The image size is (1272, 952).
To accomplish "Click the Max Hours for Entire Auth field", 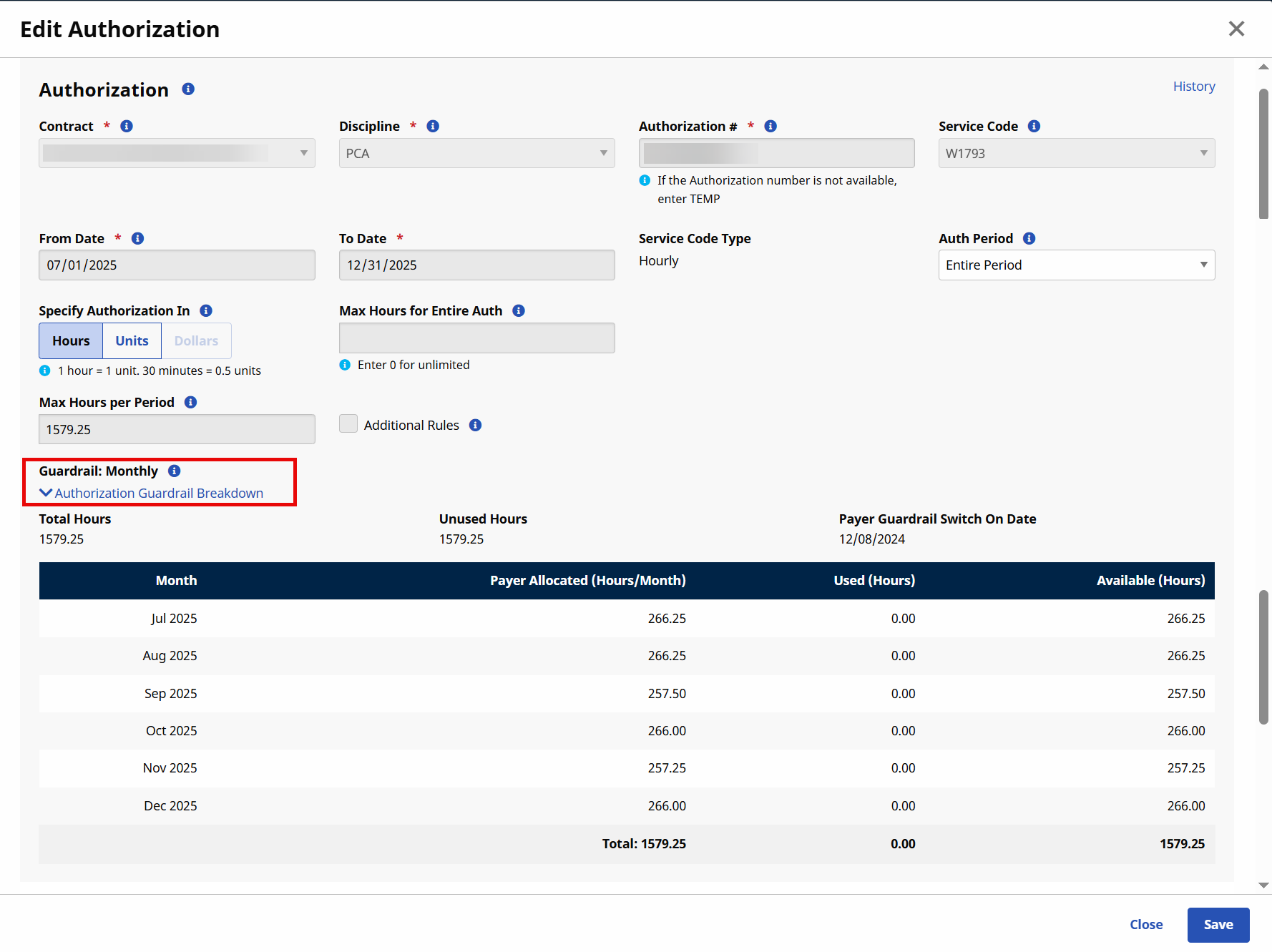I will pos(476,338).
